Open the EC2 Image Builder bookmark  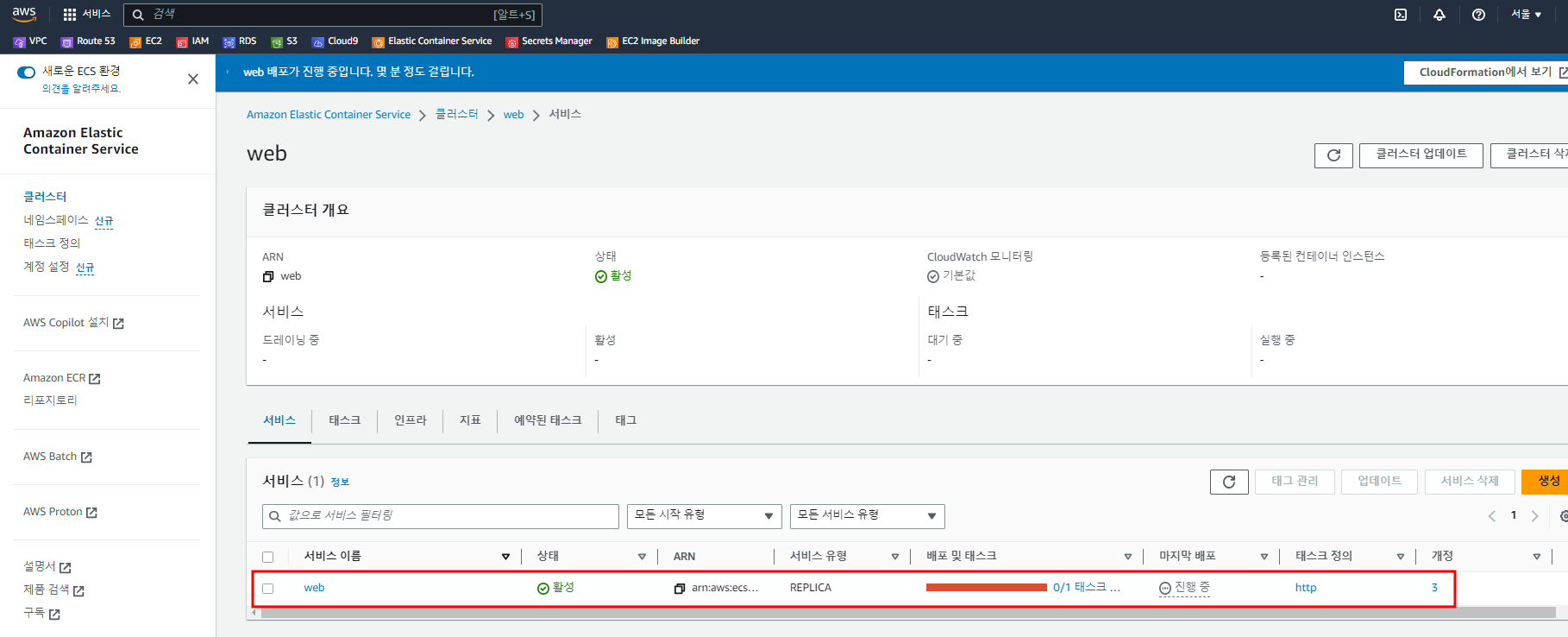[x=653, y=41]
